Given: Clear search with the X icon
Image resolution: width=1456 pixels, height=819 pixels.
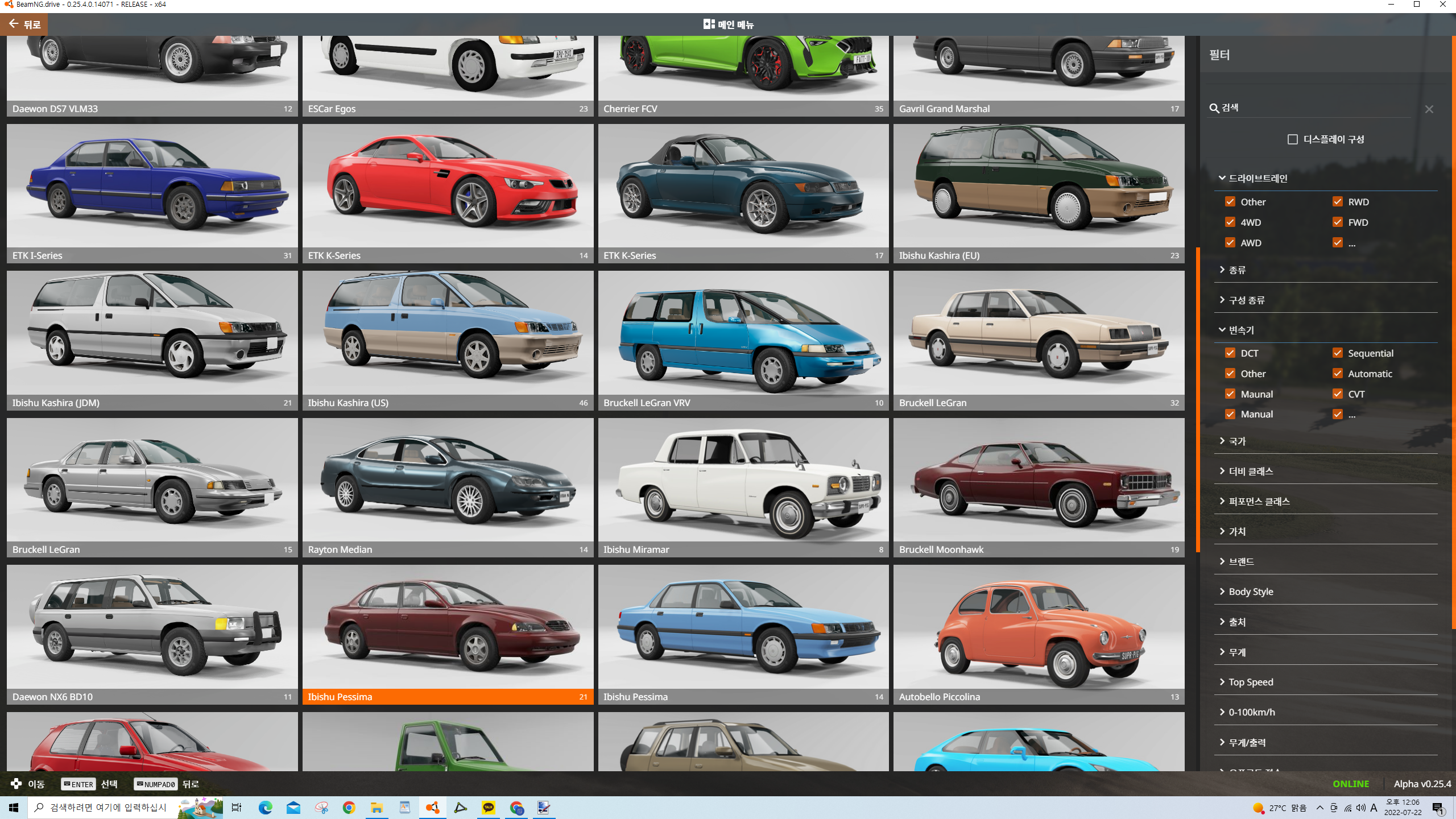Looking at the screenshot, I should (x=1429, y=109).
